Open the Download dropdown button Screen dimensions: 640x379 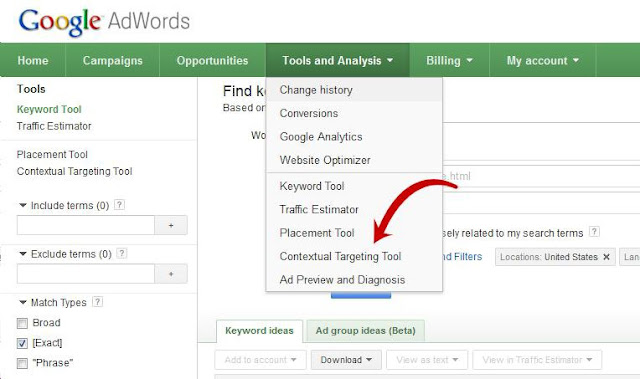[x=346, y=360]
